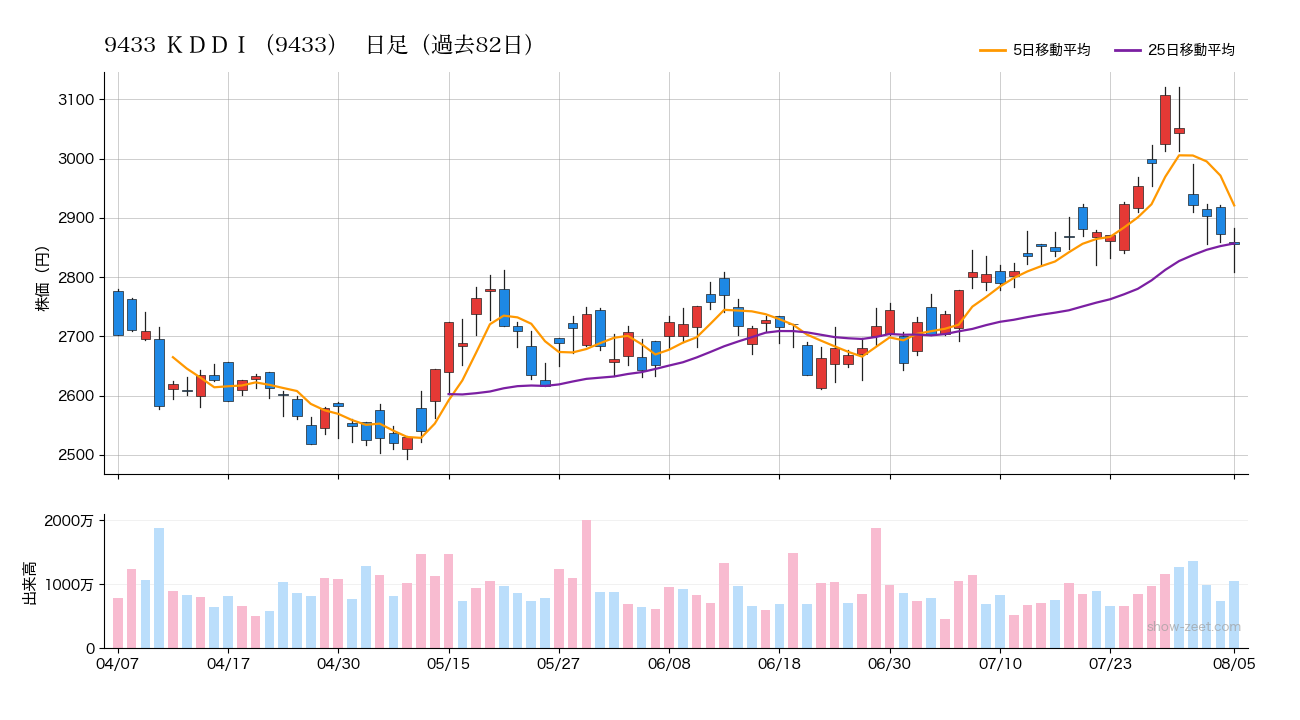Click the first blue candlestick on 04/07
The height and width of the screenshot is (720, 1300).
(118, 313)
